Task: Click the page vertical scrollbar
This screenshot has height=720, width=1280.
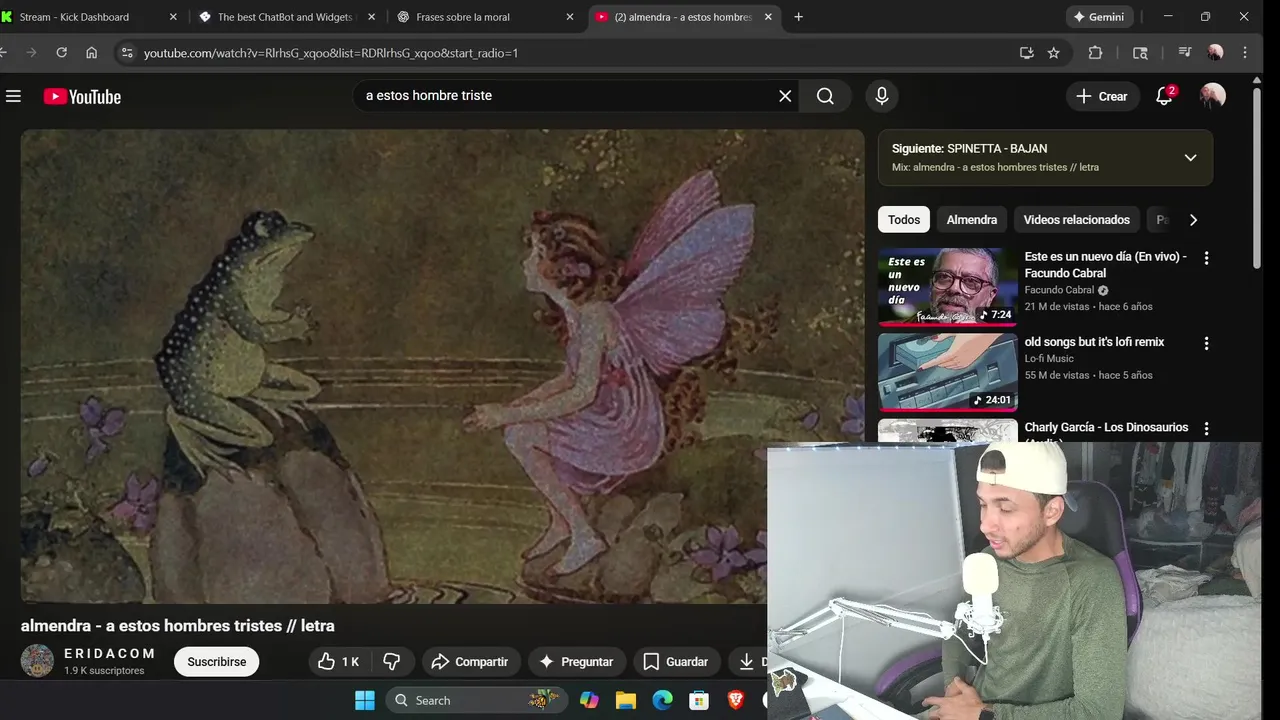Action: pos(1257,180)
